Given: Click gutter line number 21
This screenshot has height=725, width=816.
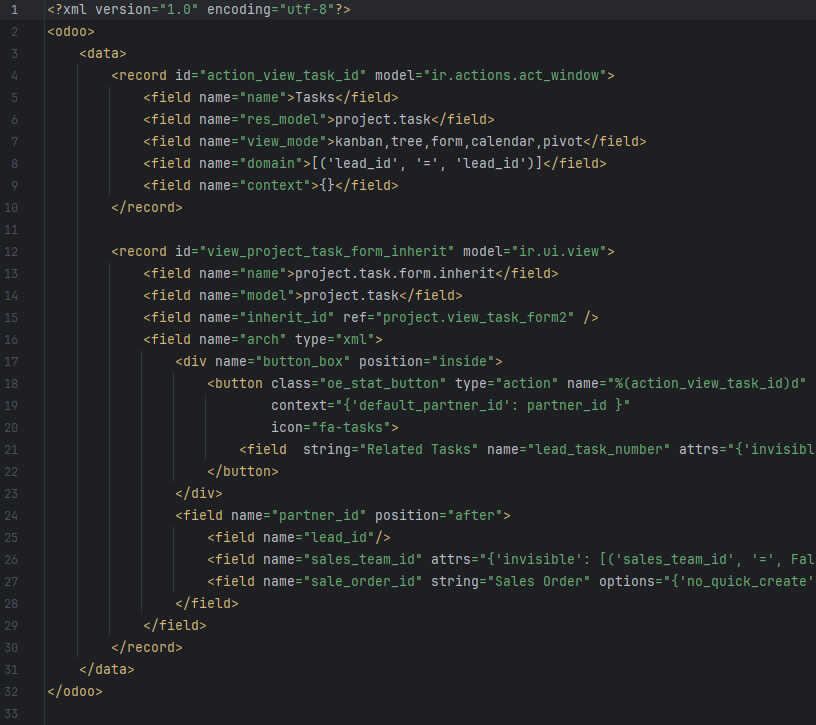Looking at the screenshot, I should (x=11, y=450).
